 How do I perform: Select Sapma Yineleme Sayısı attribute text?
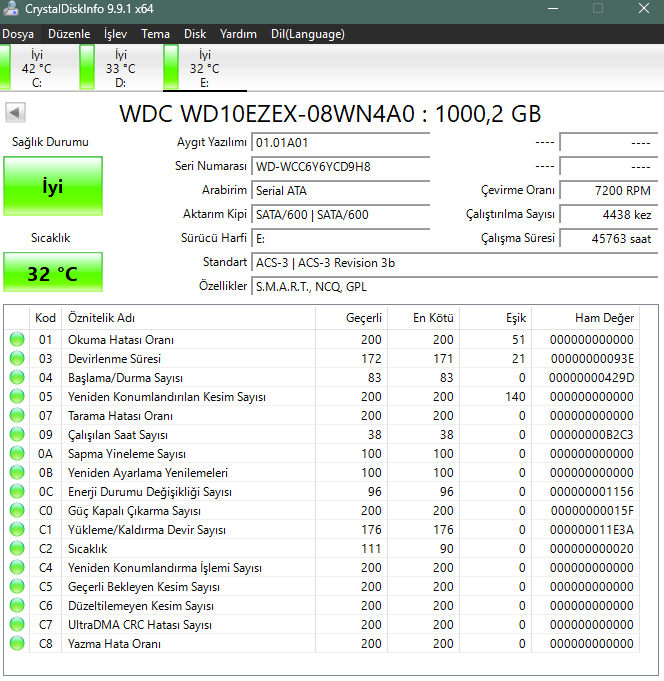(127, 454)
